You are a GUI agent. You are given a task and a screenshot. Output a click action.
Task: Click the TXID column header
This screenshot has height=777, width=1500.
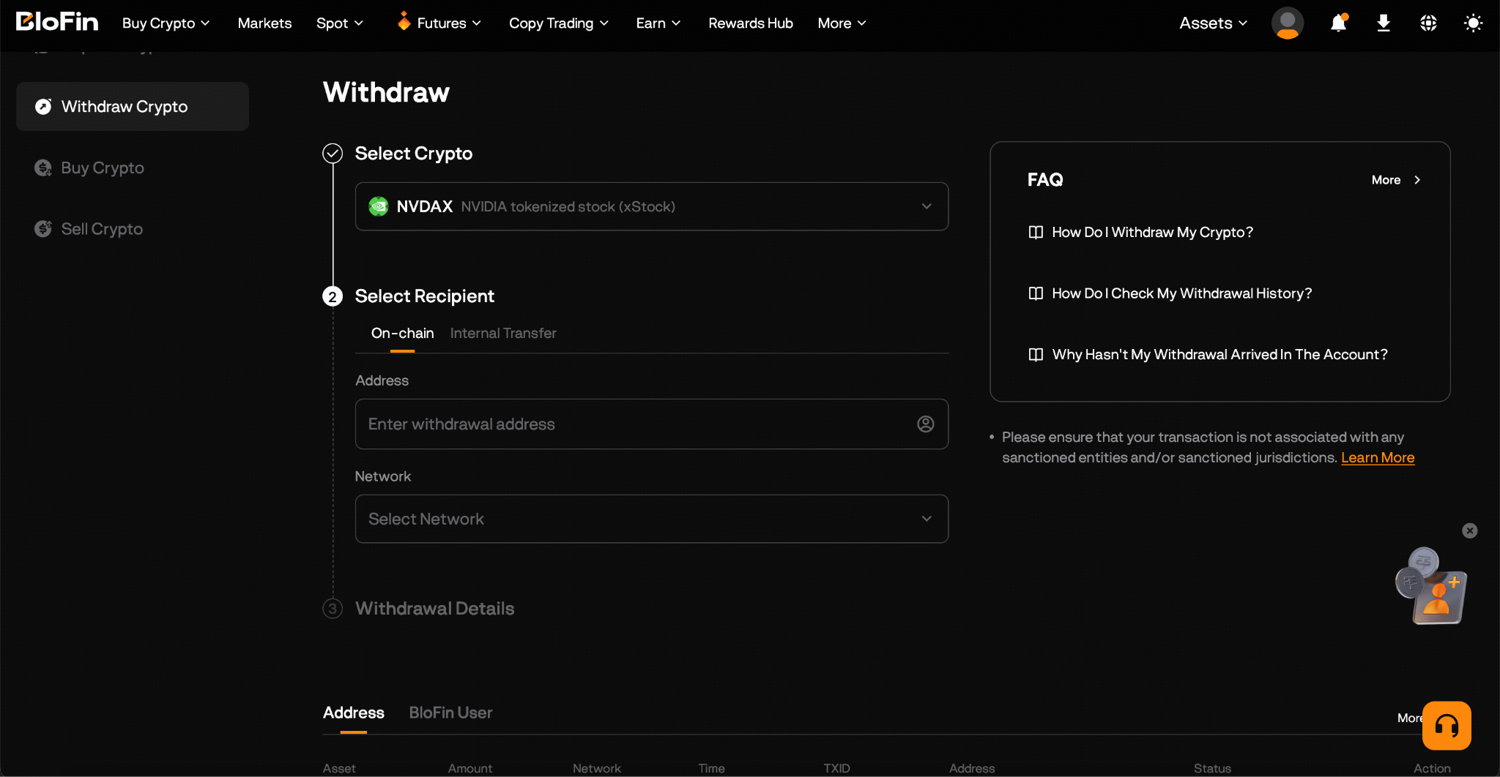point(837,768)
